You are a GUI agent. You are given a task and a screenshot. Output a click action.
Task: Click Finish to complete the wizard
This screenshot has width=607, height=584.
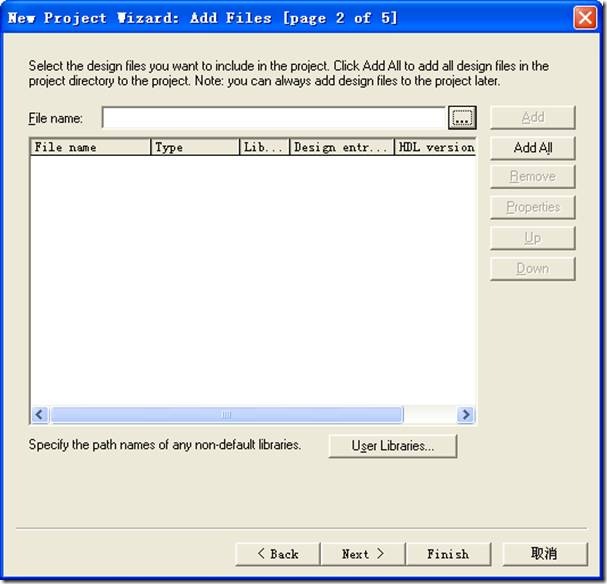[x=447, y=554]
